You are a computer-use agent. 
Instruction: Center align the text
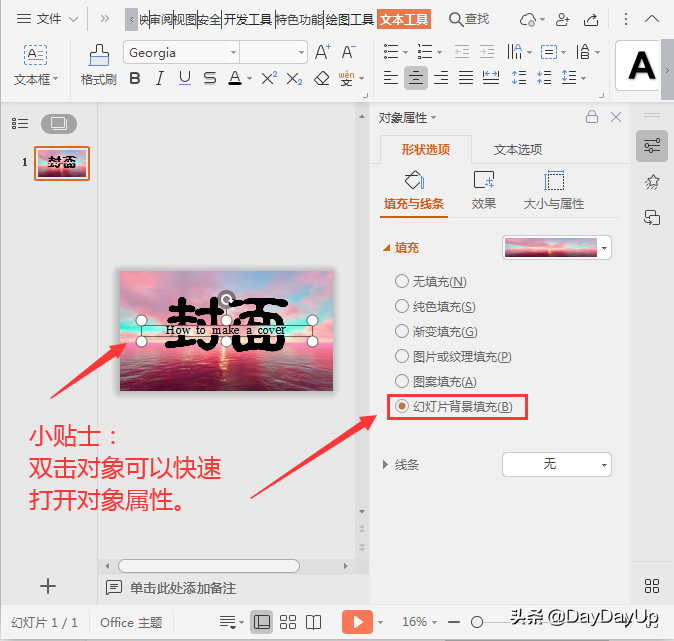416,78
